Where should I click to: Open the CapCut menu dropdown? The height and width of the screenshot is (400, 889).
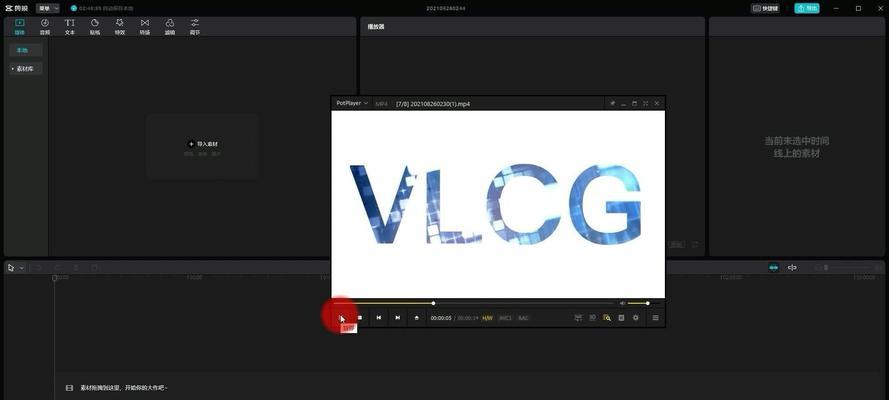point(48,8)
